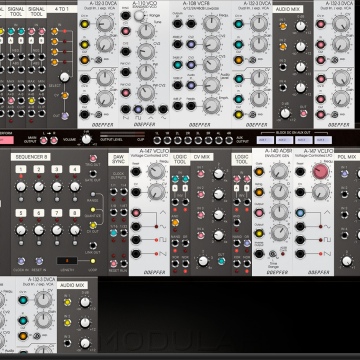Click the A-140 ADSR Inverse Output jack
Viewport: 360px width, 360px height.
[259, 254]
